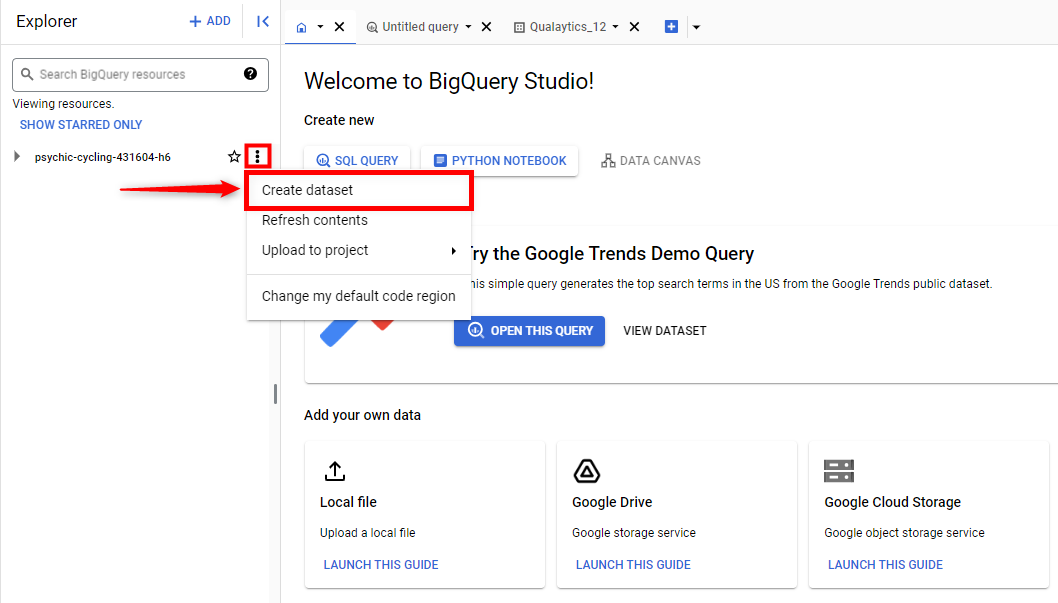
Task: Click the blue plus new tab icon
Action: tap(671, 27)
